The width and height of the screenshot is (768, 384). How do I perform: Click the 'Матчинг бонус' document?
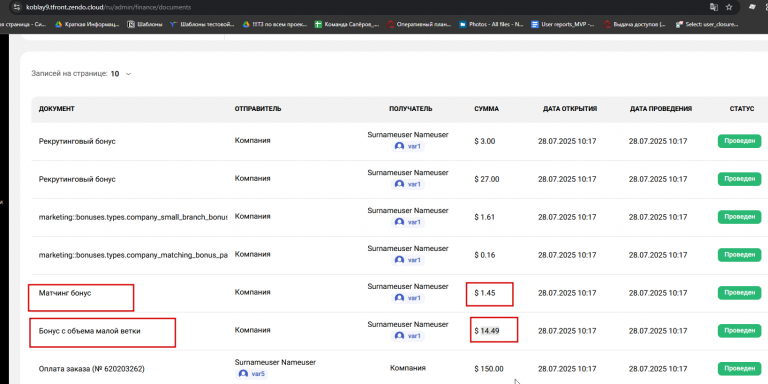65,293
